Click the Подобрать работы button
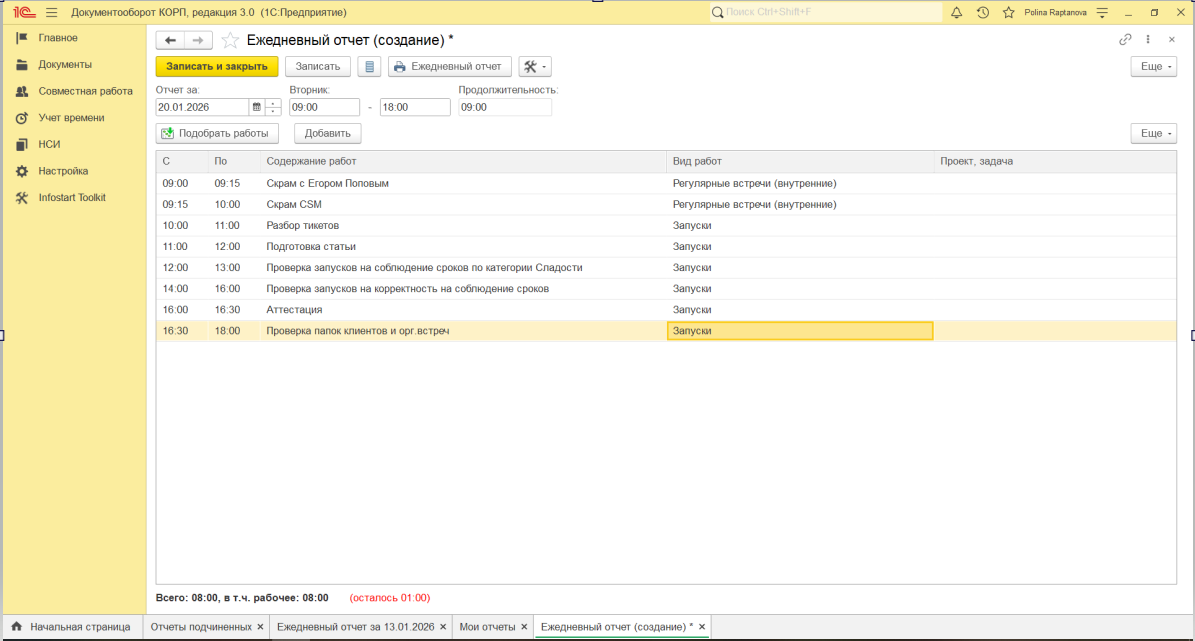Viewport: 1195px width, 641px height. point(215,133)
